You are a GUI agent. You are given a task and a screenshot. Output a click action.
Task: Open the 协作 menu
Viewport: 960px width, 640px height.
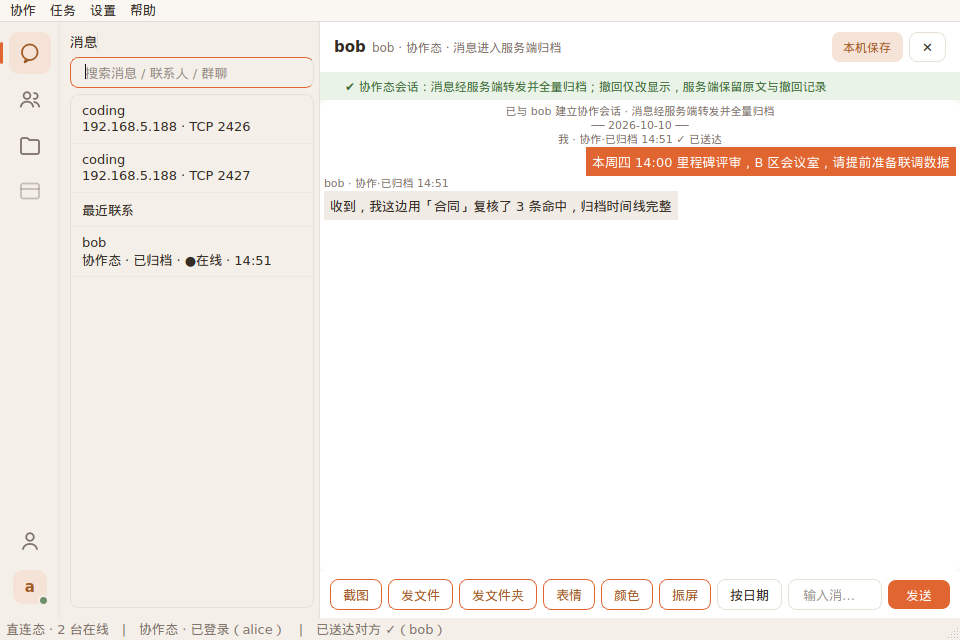[23, 10]
